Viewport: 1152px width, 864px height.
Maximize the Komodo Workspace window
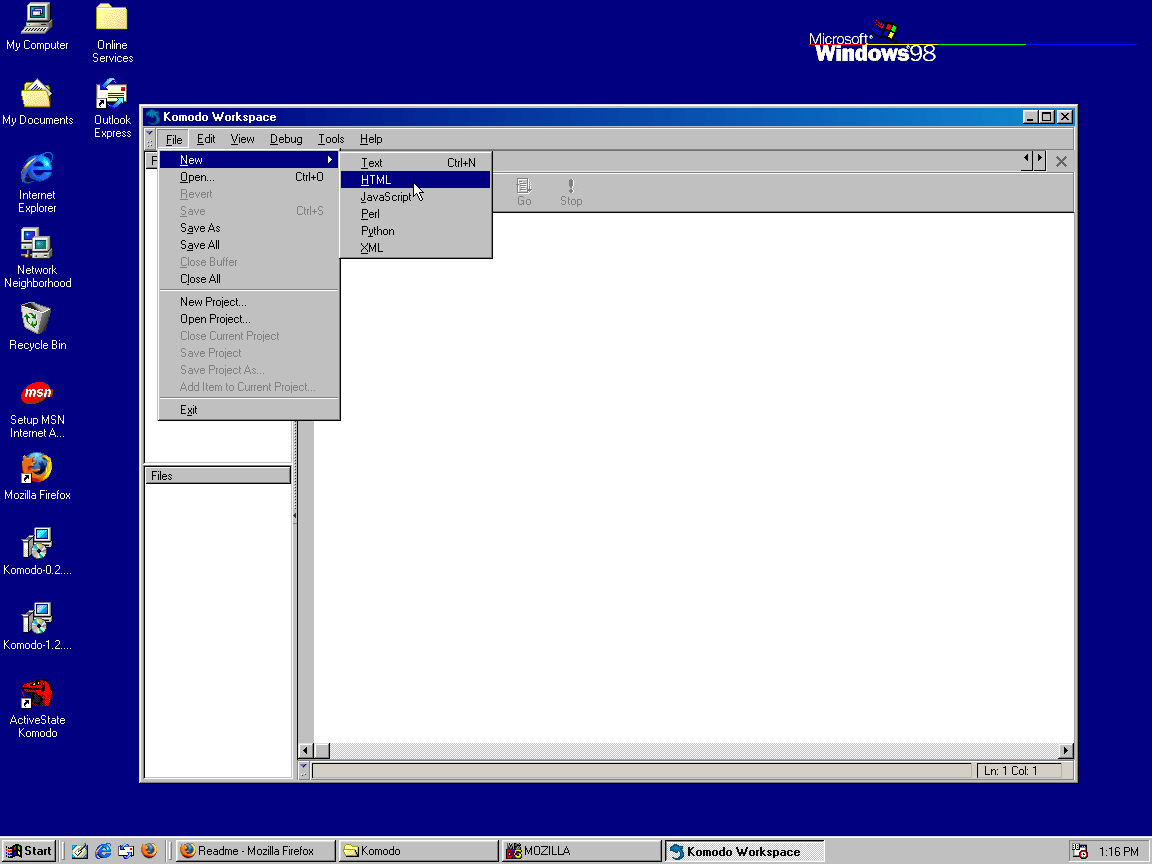tap(1047, 117)
